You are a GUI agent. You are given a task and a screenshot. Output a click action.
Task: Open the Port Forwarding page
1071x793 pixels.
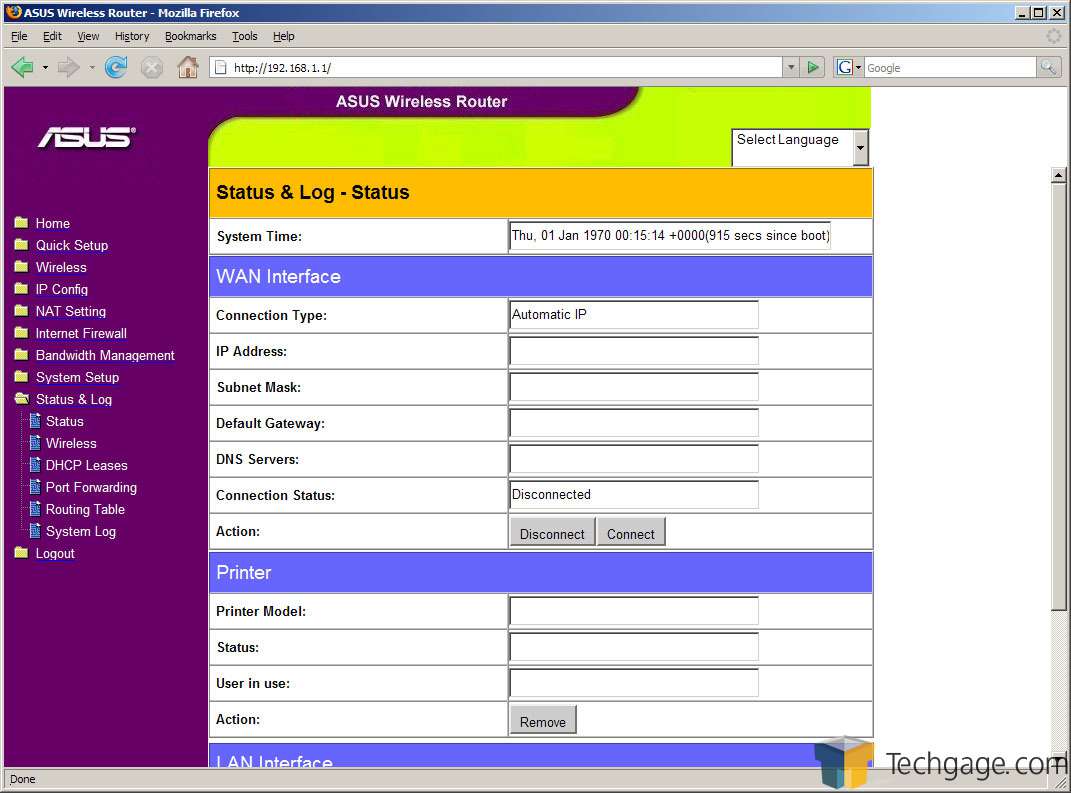92,487
